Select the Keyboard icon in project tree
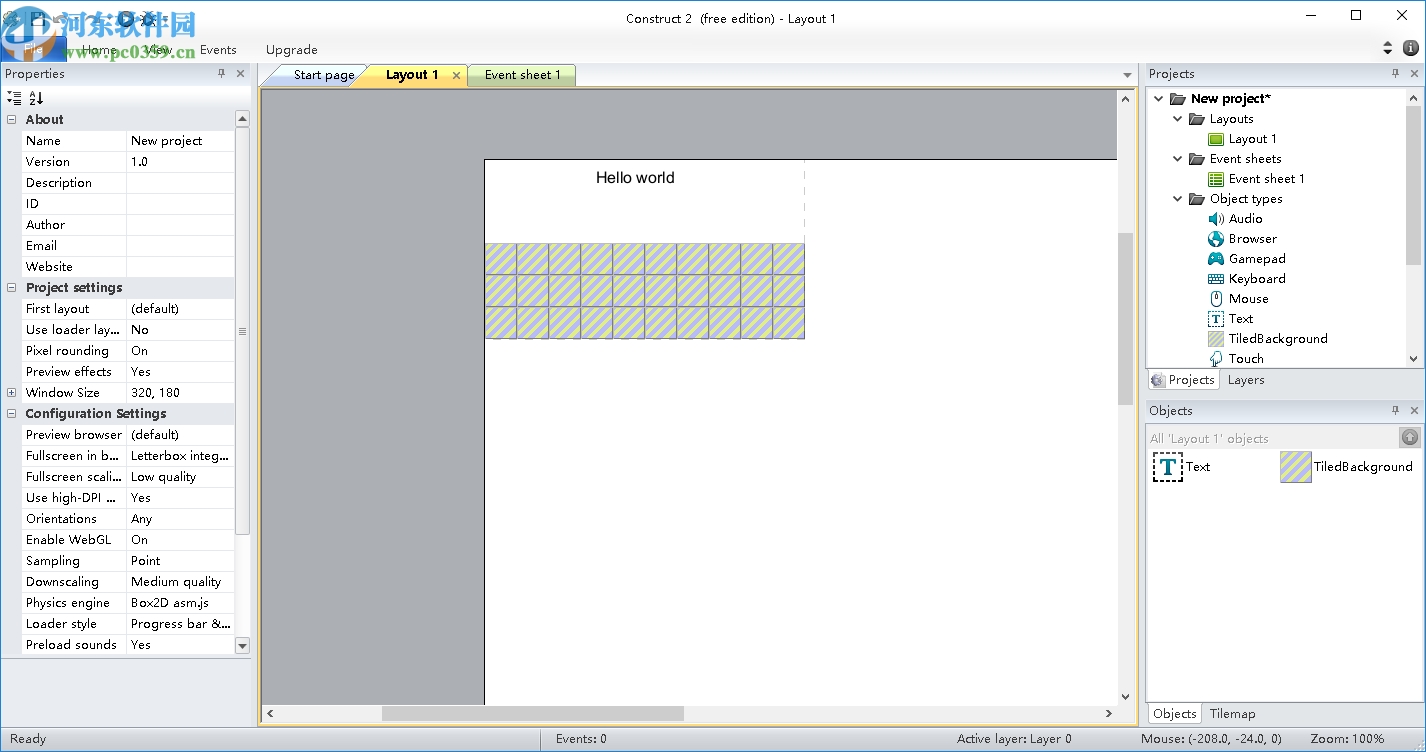Viewport: 1426px width, 752px height. (1216, 279)
